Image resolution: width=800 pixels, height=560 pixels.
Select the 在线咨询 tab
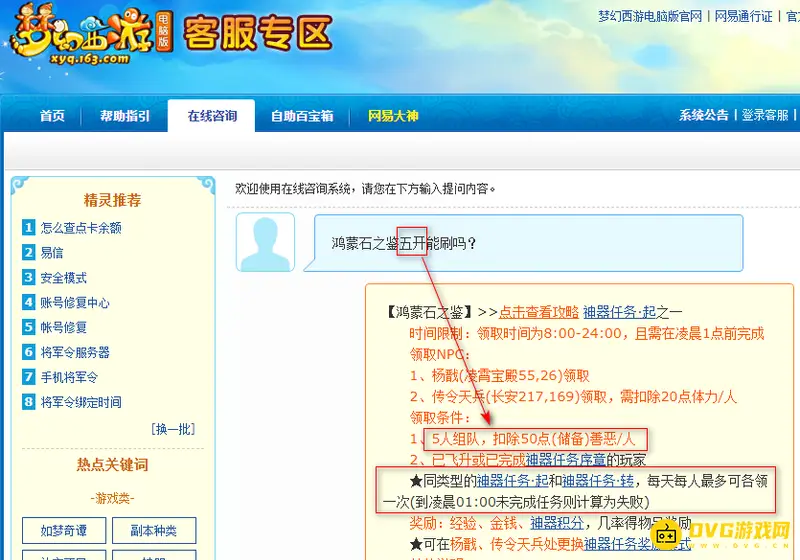[x=212, y=116]
